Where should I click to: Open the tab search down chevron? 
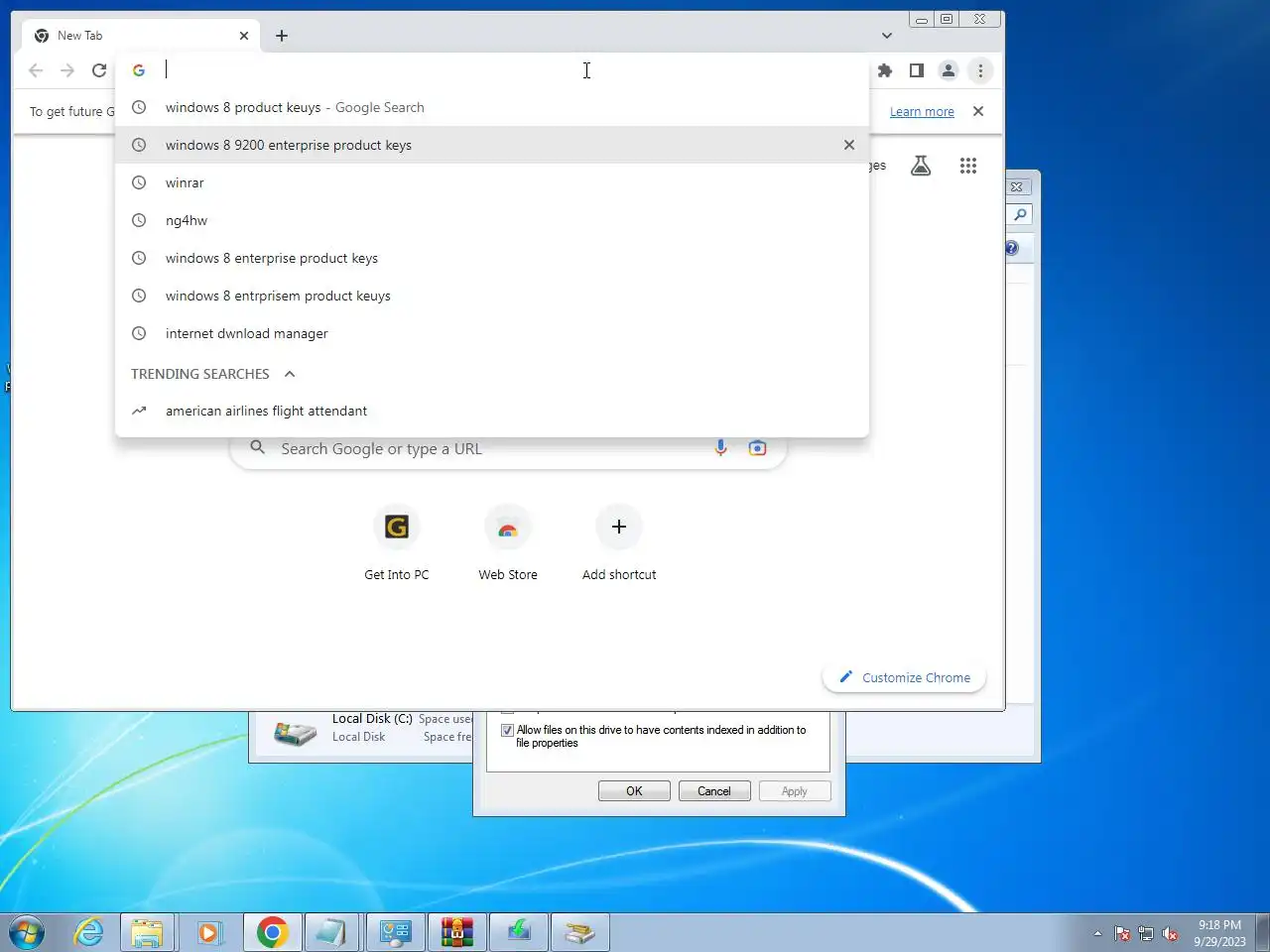[887, 36]
